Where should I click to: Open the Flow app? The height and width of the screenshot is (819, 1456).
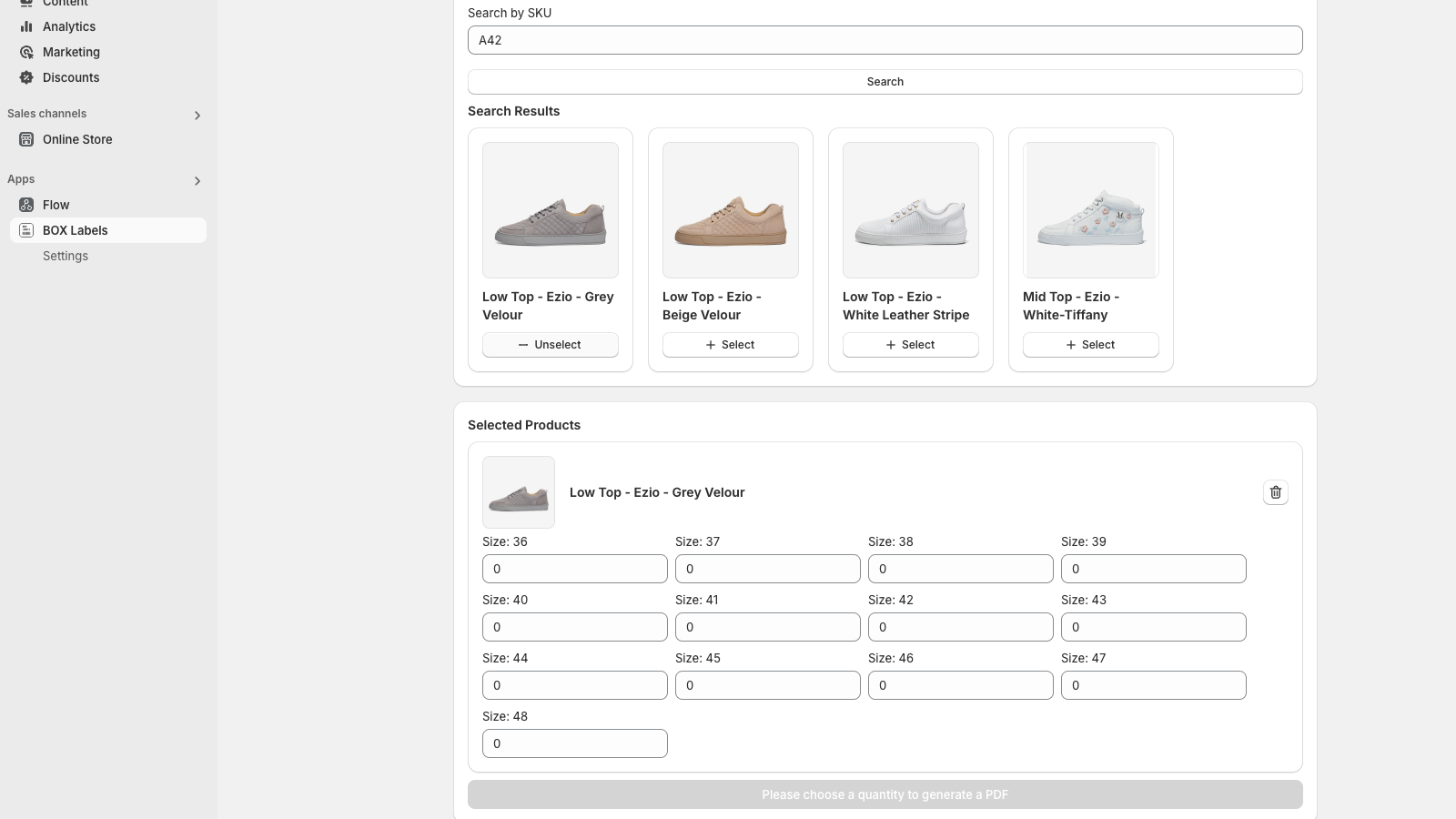coord(56,205)
